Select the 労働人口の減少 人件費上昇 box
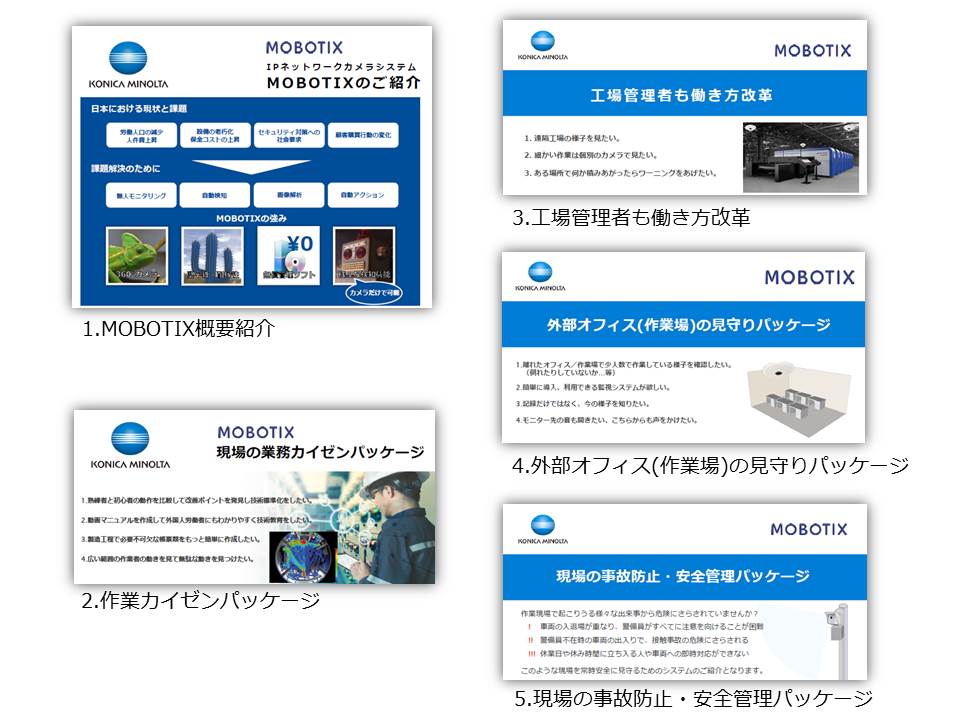 click(141, 135)
